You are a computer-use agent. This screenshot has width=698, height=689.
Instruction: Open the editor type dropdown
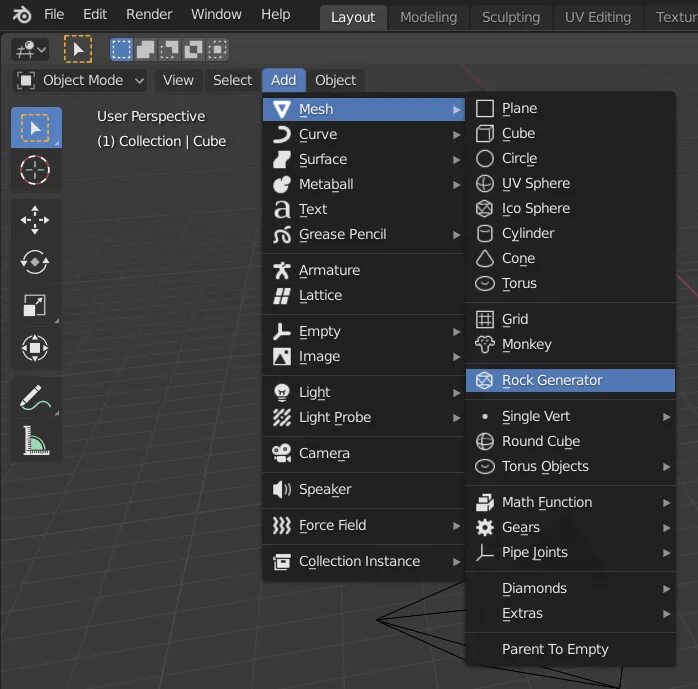coord(30,49)
